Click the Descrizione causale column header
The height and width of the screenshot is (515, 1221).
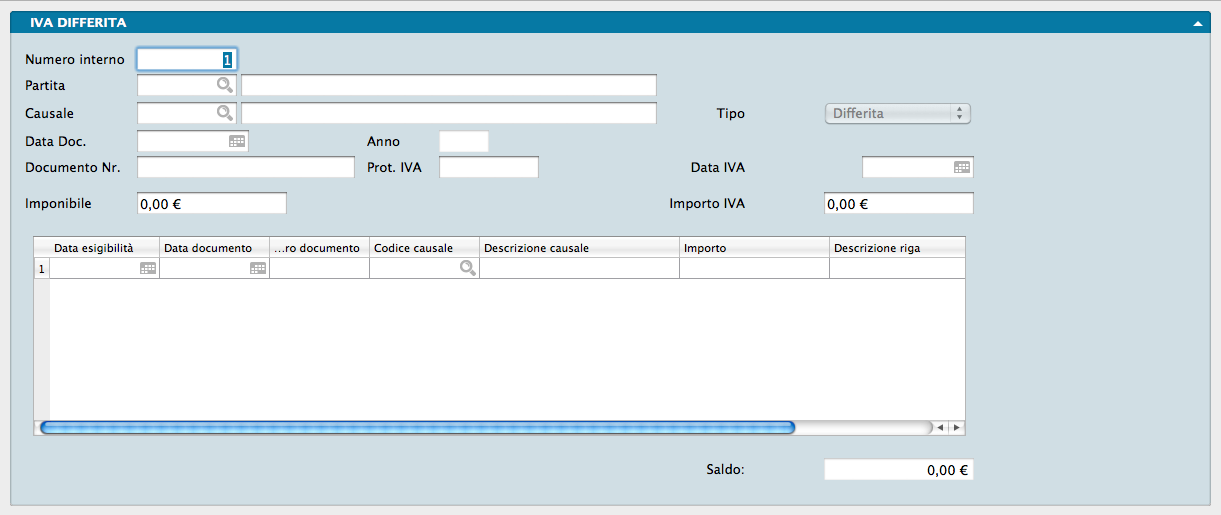click(579, 248)
